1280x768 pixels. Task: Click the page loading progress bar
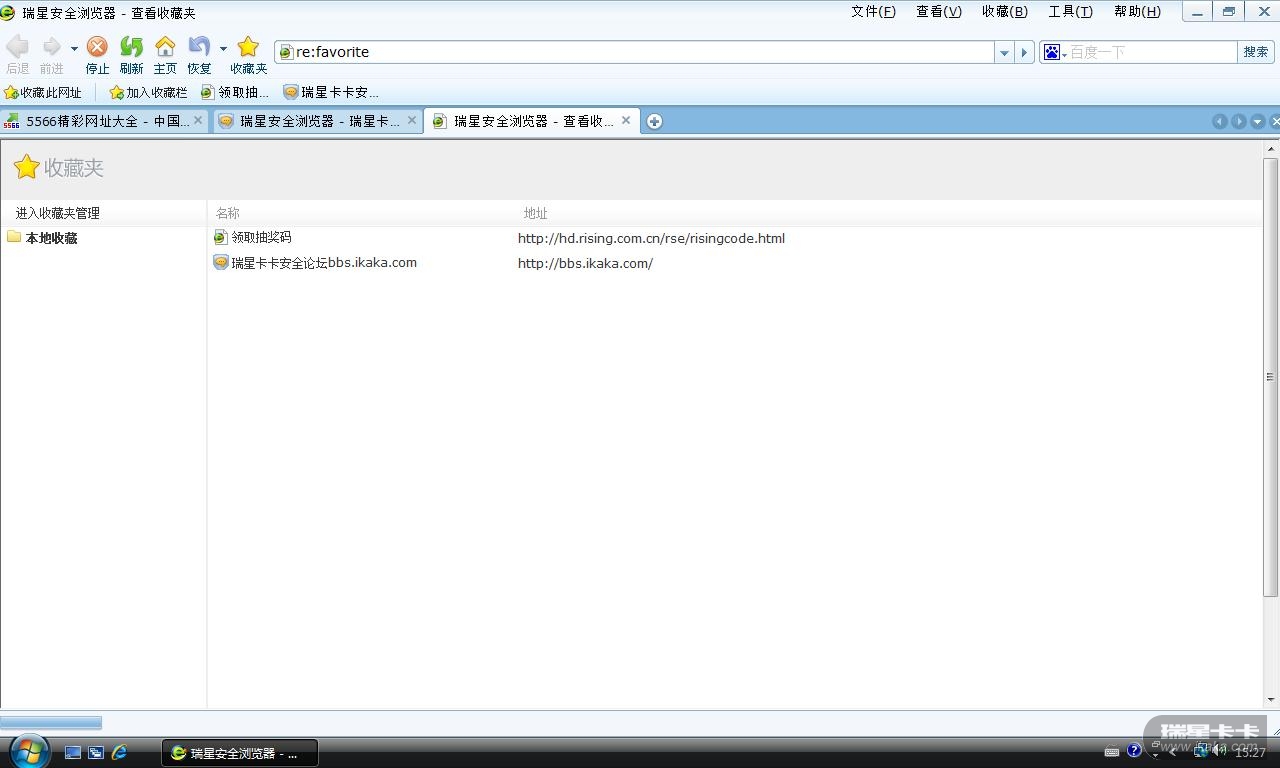pyautogui.click(x=51, y=722)
